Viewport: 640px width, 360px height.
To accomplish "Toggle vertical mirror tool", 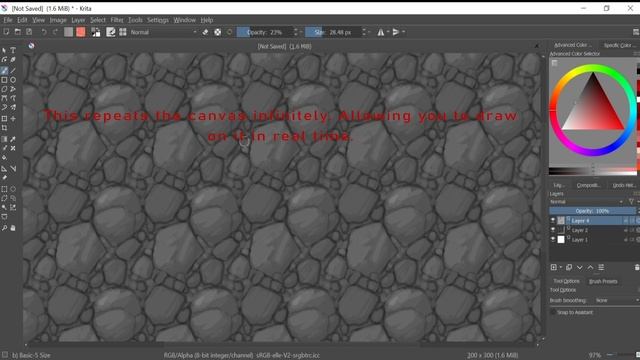I will pyautogui.click(x=396, y=32).
